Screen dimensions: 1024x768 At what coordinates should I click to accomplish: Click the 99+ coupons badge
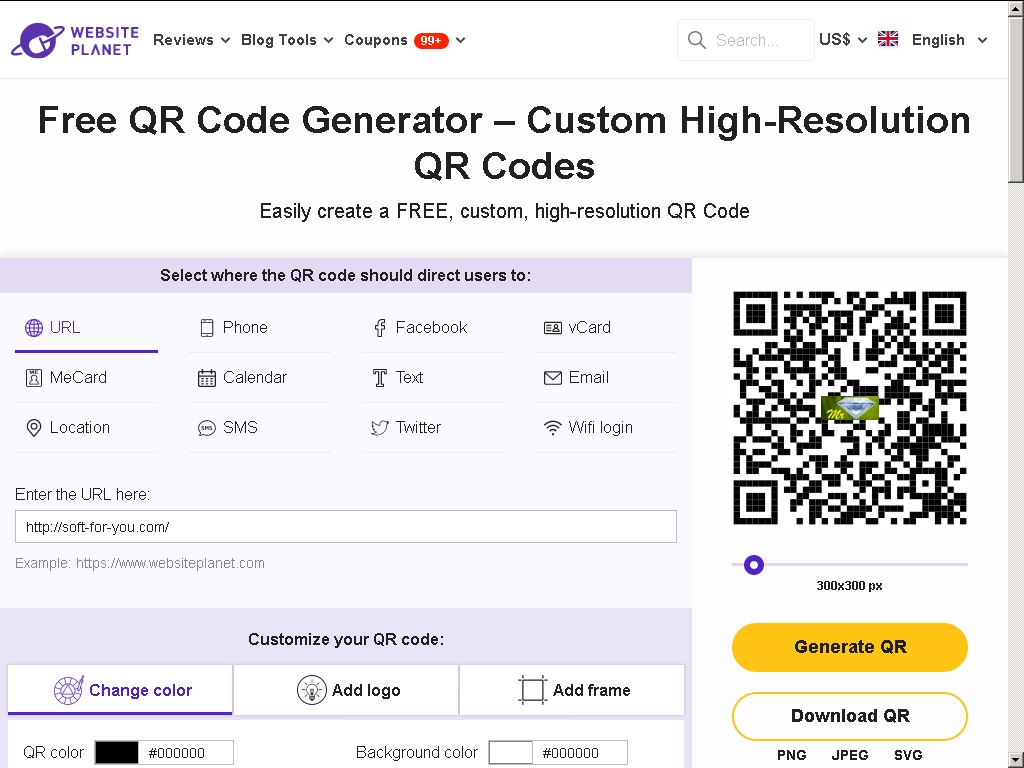tap(431, 40)
